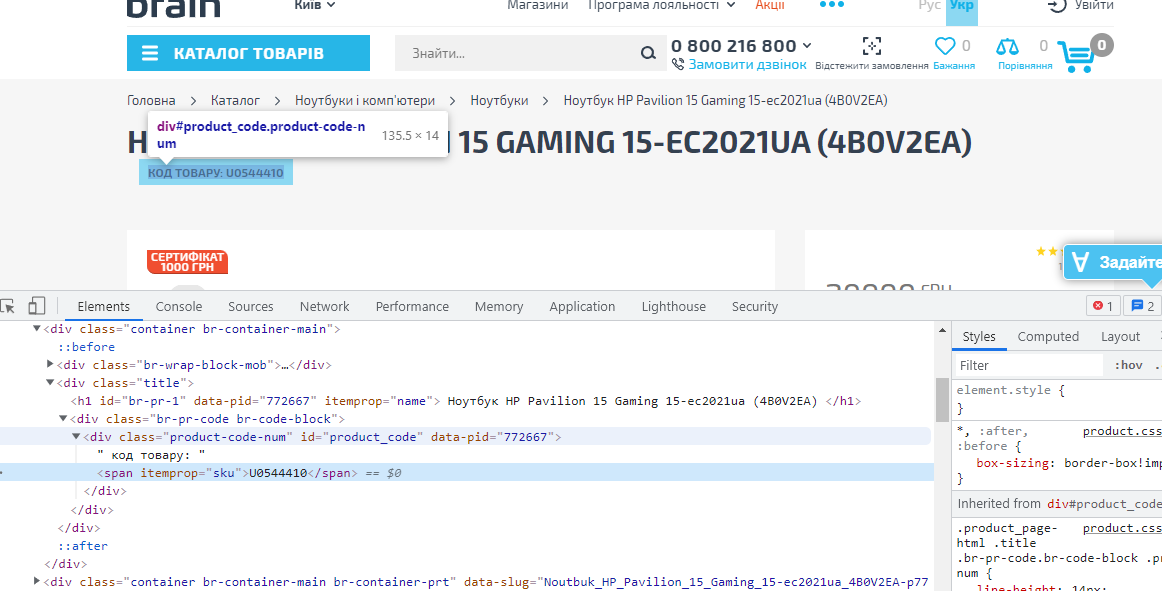Image resolution: width=1162 pixels, height=591 pixels.
Task: Open the Київ city dropdown
Action: [x=315, y=5]
